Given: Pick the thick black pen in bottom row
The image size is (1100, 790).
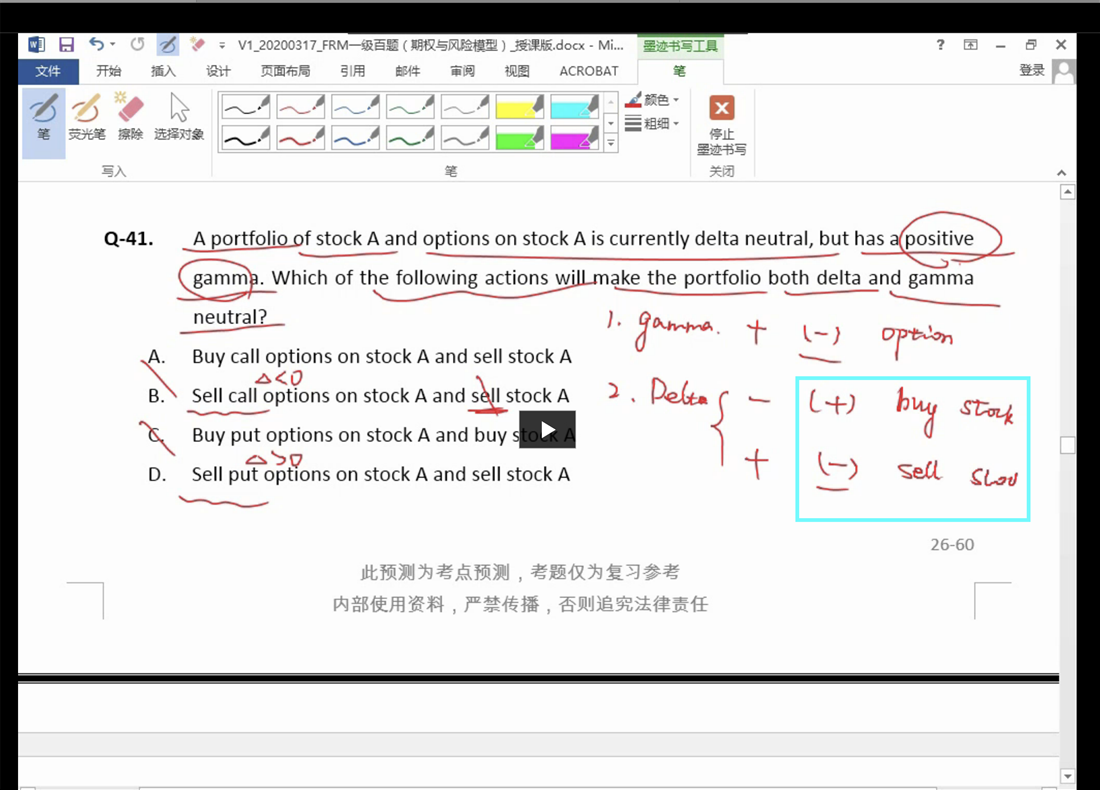Looking at the screenshot, I should pyautogui.click(x=246, y=138).
